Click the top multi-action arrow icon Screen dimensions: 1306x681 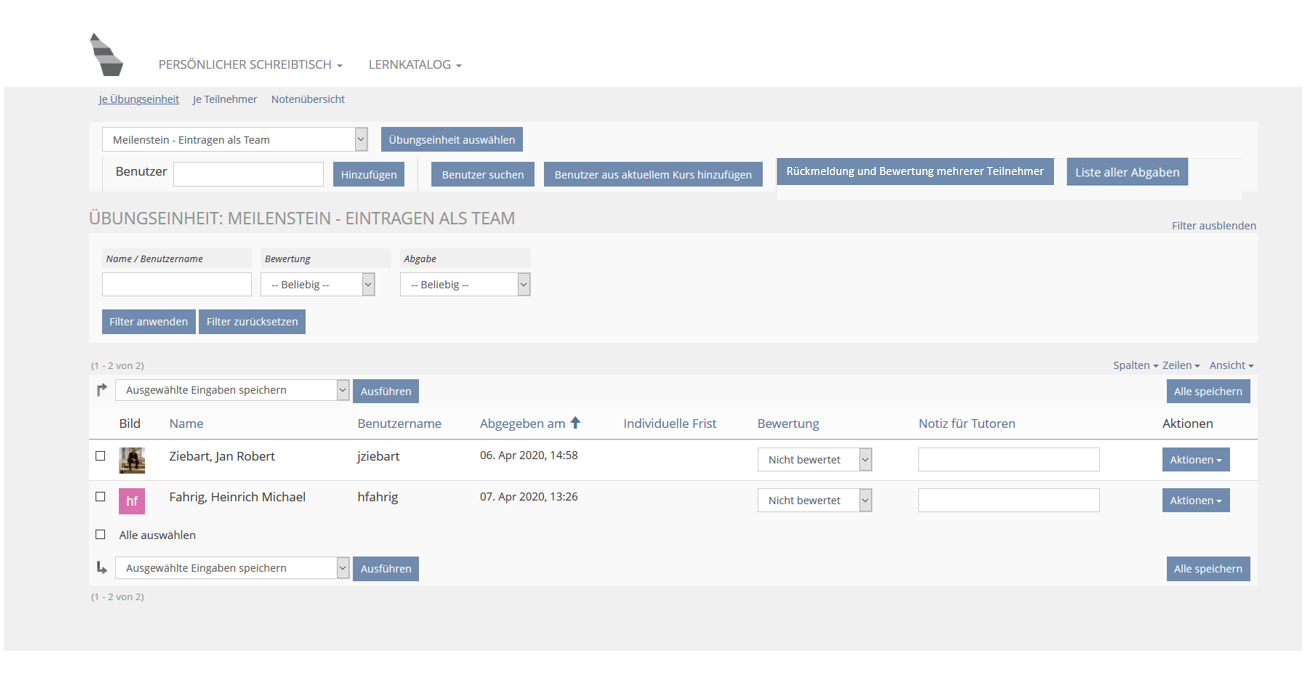click(101, 390)
